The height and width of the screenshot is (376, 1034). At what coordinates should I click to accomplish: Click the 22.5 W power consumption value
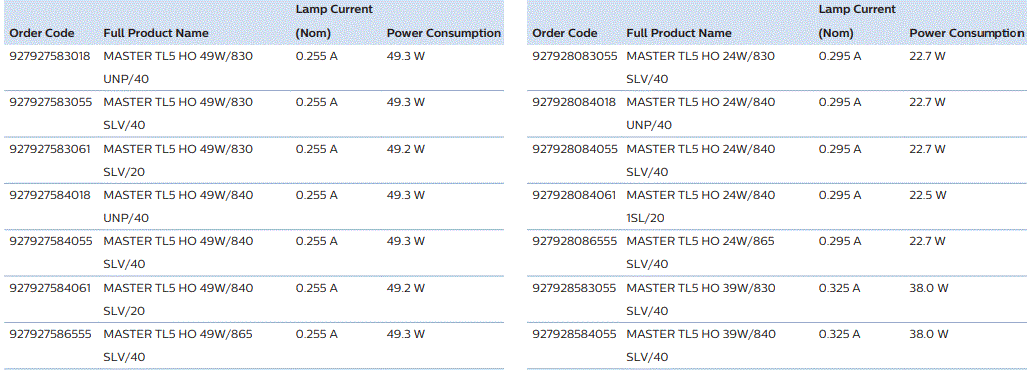928,195
